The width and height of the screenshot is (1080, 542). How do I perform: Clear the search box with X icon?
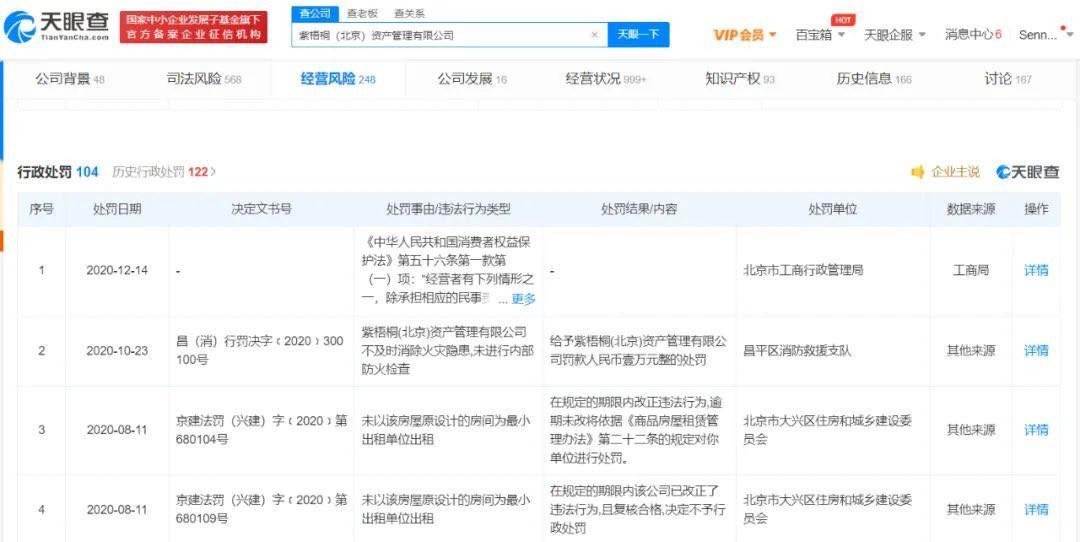tap(594, 34)
